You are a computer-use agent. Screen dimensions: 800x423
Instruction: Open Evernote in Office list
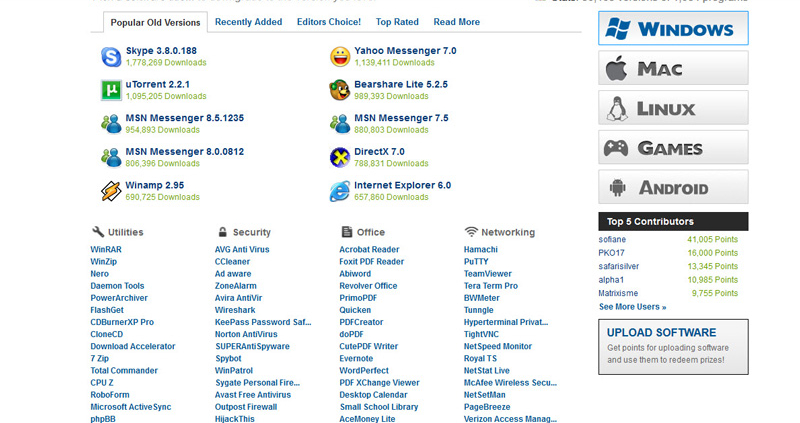[x=356, y=358]
